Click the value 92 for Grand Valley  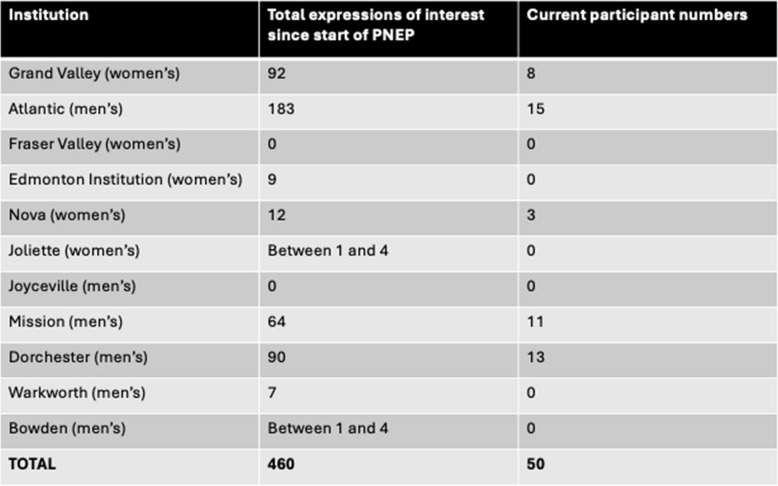point(277,73)
